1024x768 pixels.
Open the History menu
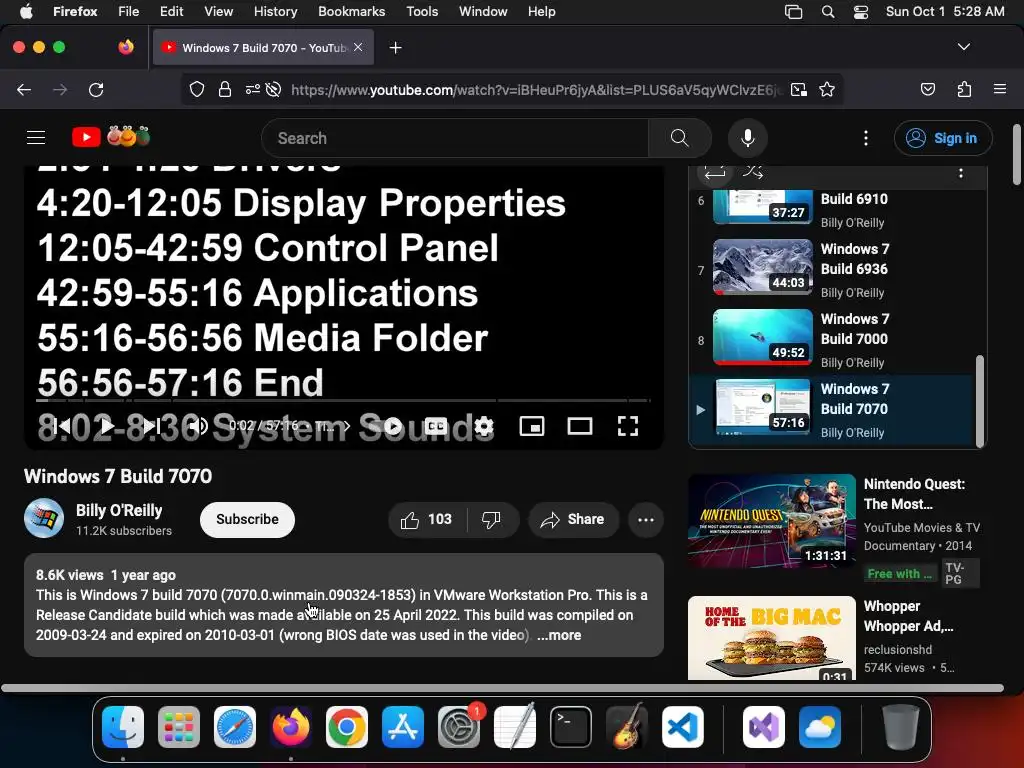click(x=275, y=12)
